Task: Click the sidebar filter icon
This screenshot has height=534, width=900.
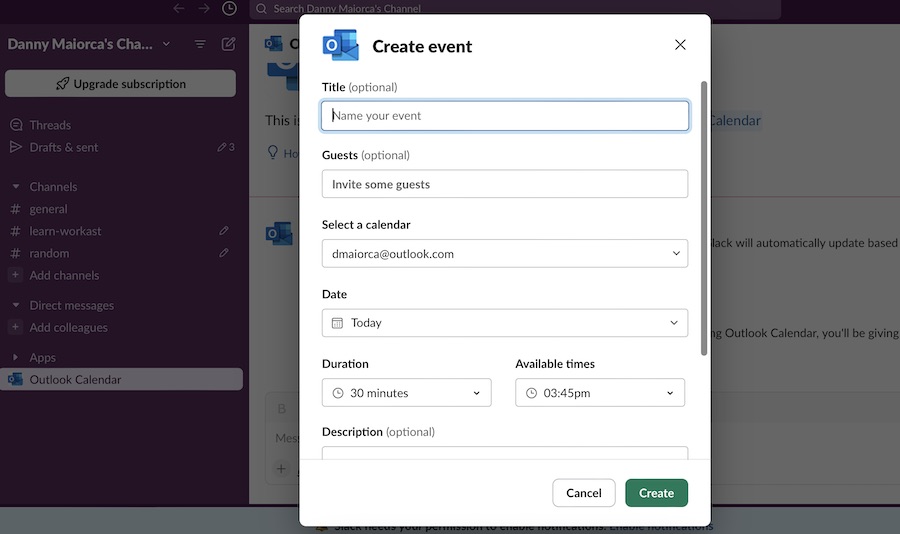Action: click(200, 44)
